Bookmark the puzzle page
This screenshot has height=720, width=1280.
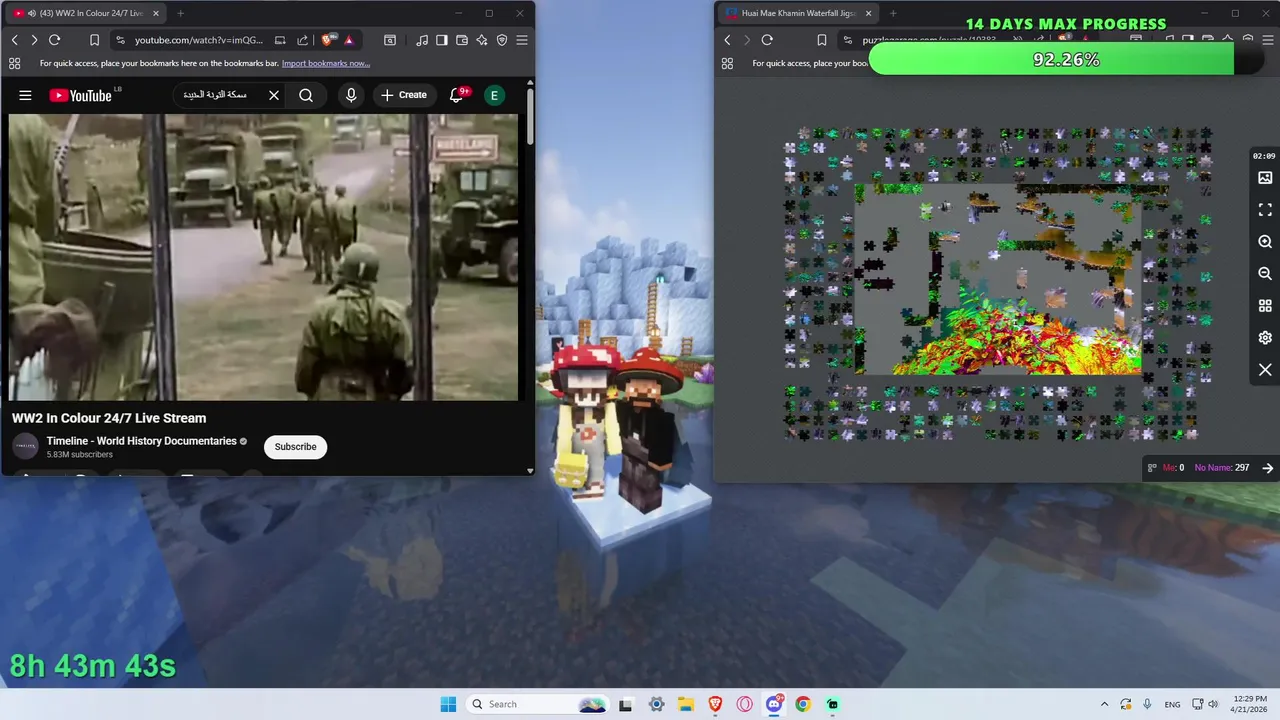pos(822,40)
